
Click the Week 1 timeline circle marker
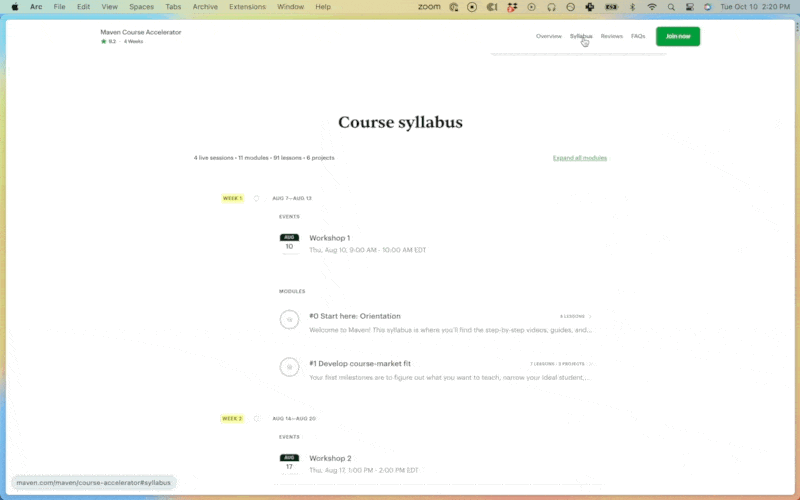pos(256,198)
